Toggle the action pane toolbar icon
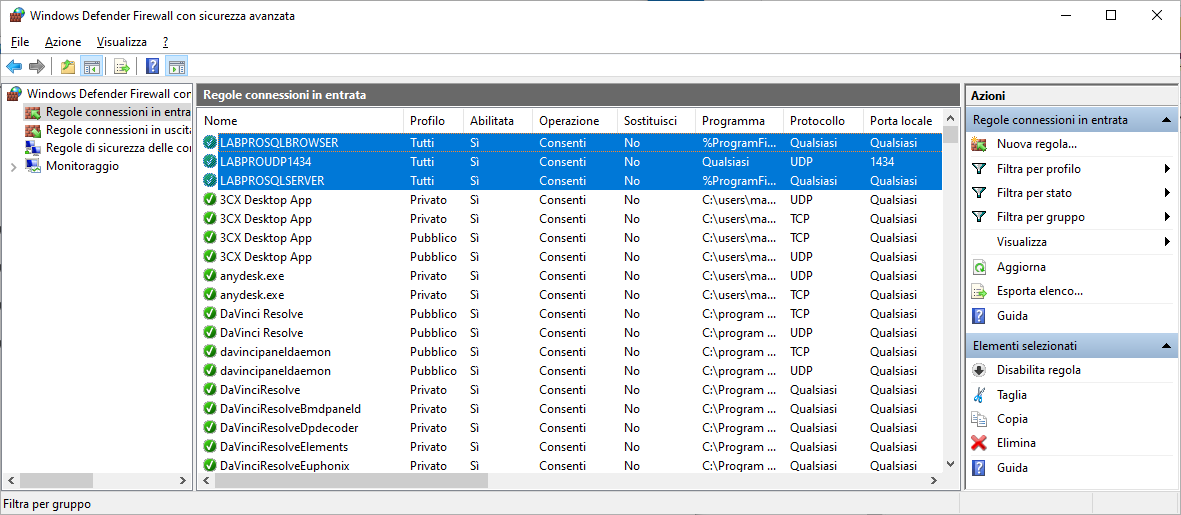Viewport: 1181px width, 515px height. click(x=177, y=67)
